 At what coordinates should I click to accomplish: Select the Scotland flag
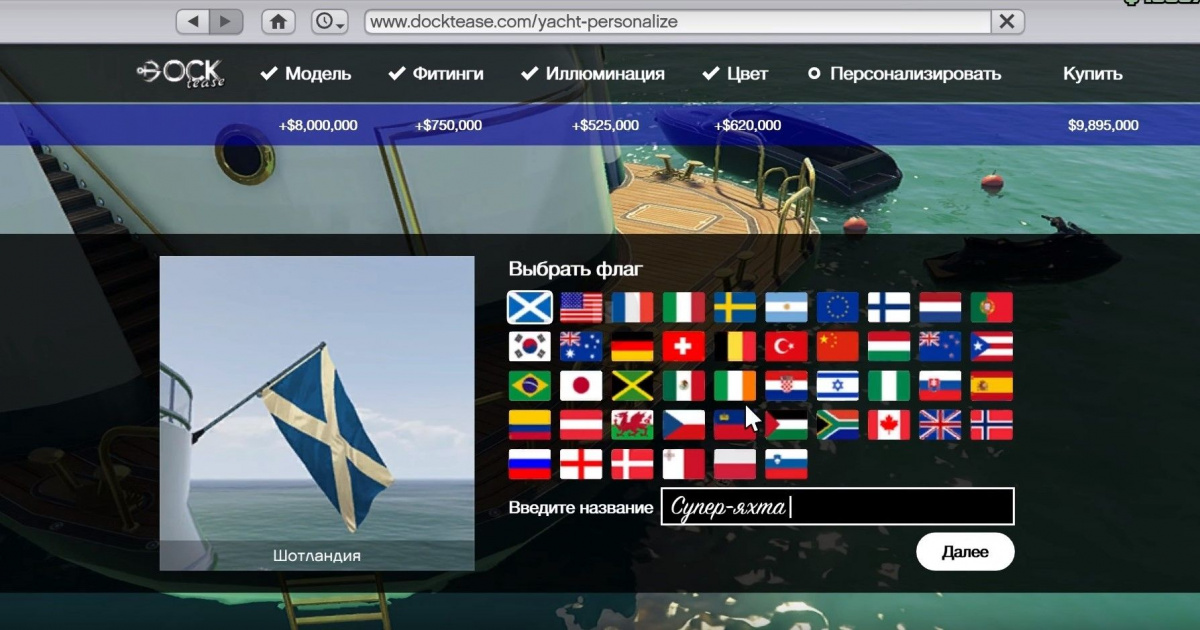(530, 307)
